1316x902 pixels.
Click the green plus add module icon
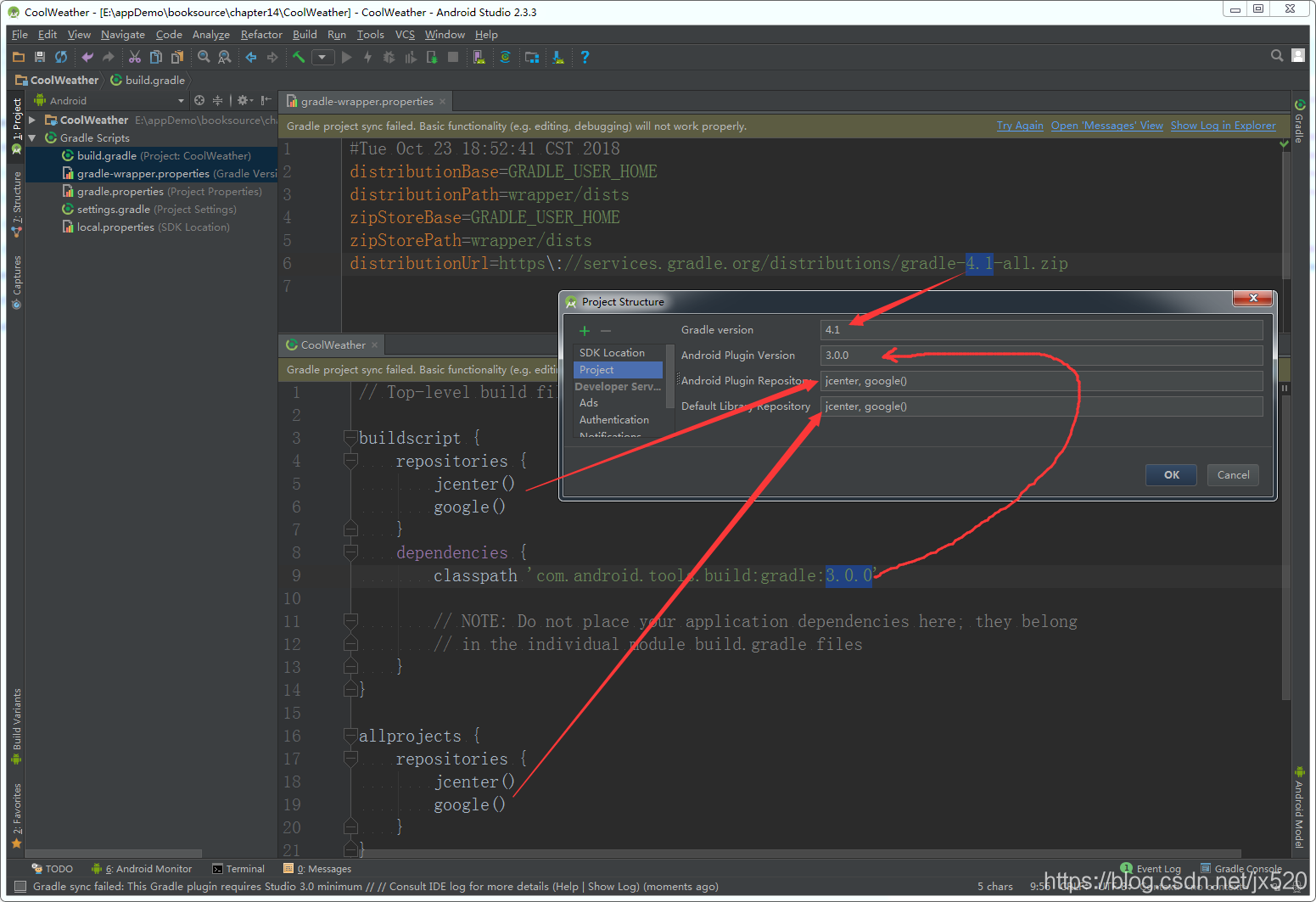(x=584, y=330)
